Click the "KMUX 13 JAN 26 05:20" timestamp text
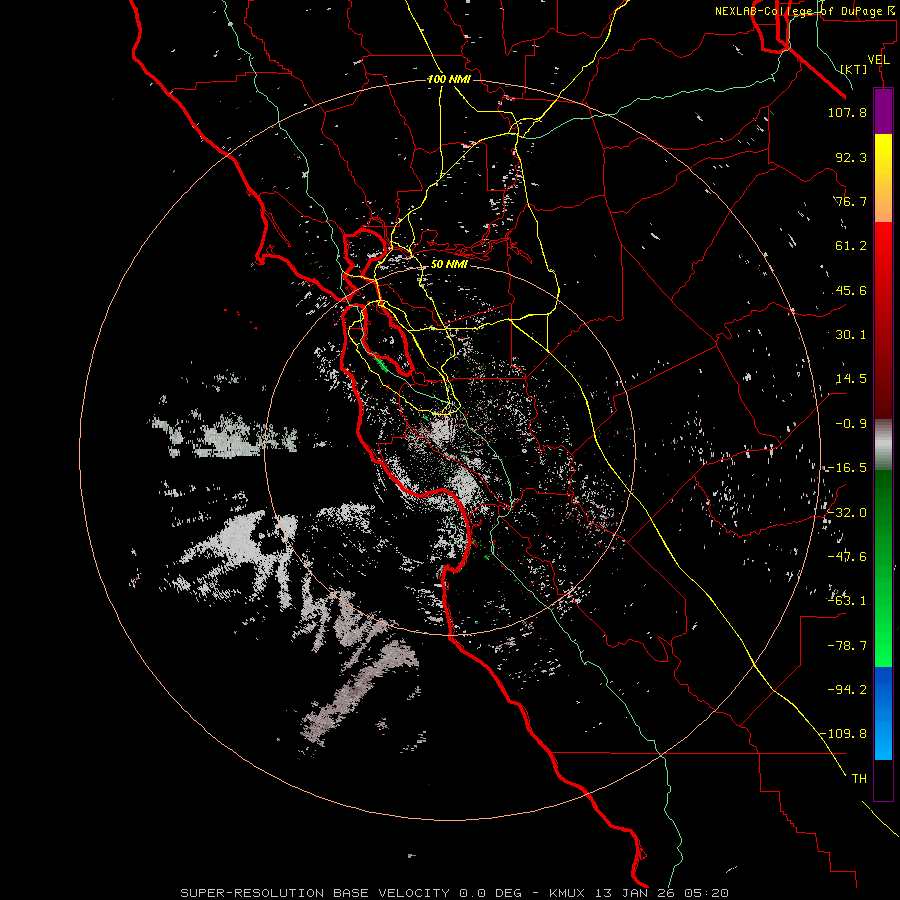The height and width of the screenshot is (900, 900). point(639,893)
